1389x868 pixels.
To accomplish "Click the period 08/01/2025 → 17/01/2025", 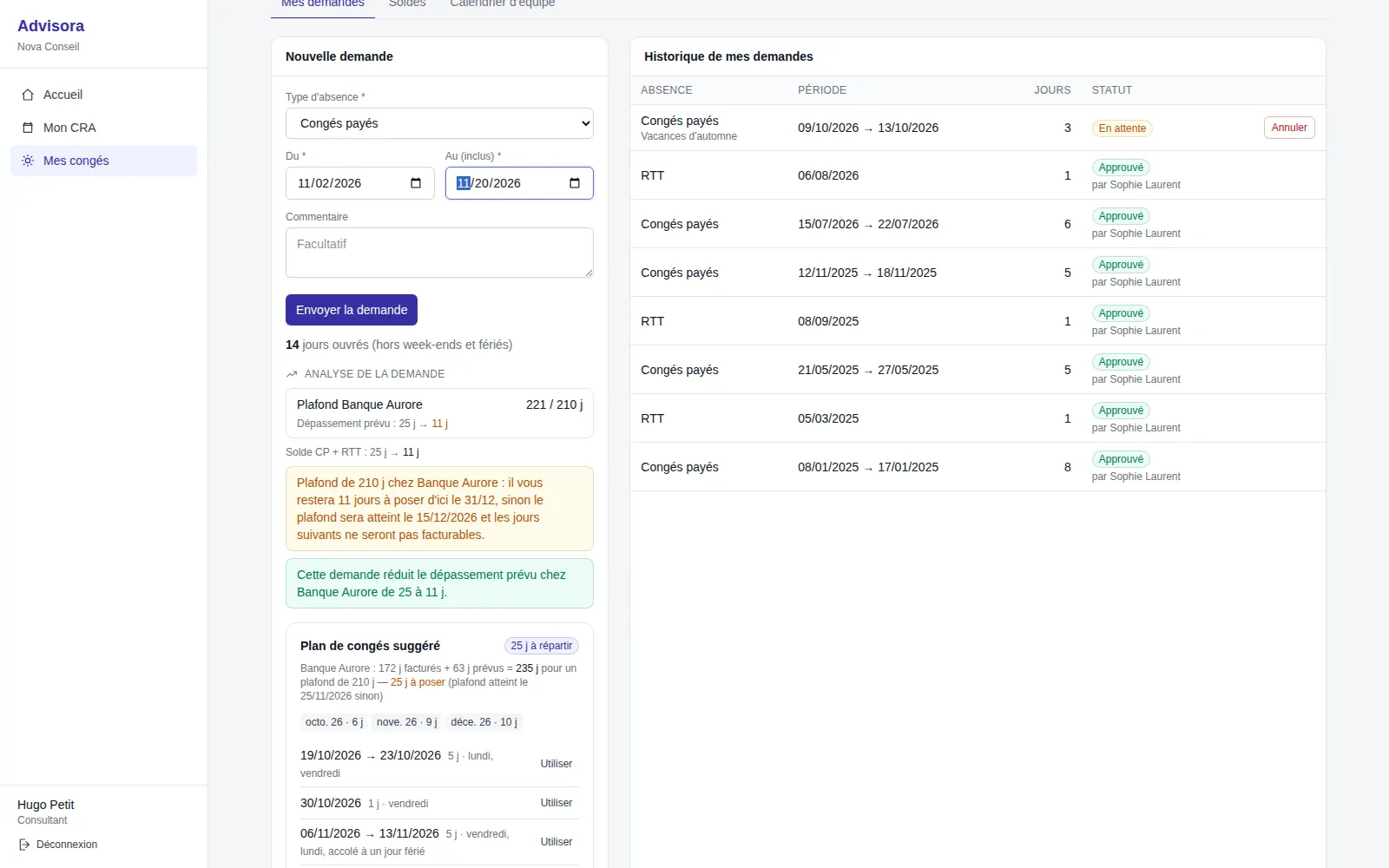I will coord(868,467).
